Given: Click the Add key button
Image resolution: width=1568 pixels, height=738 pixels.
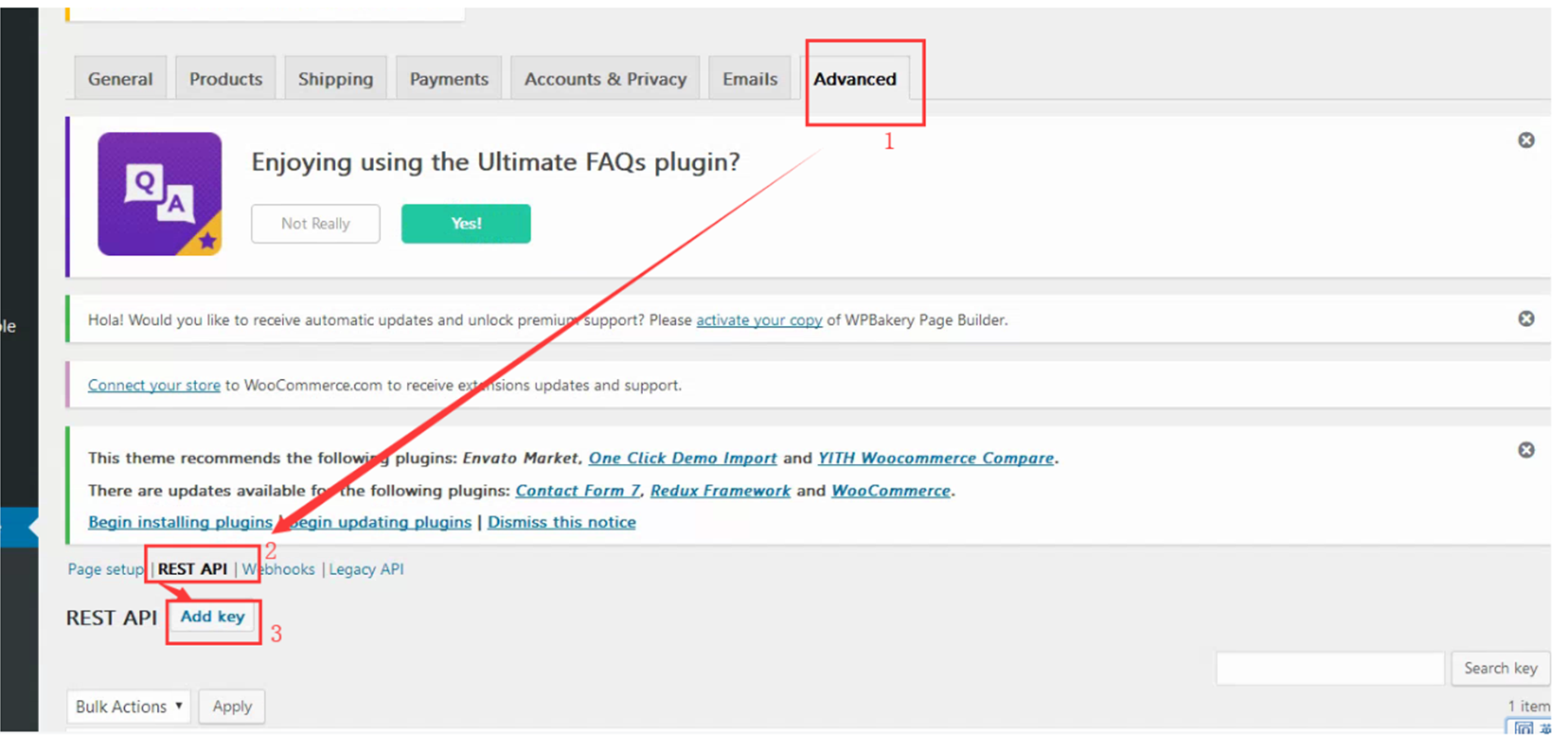Looking at the screenshot, I should [x=213, y=617].
